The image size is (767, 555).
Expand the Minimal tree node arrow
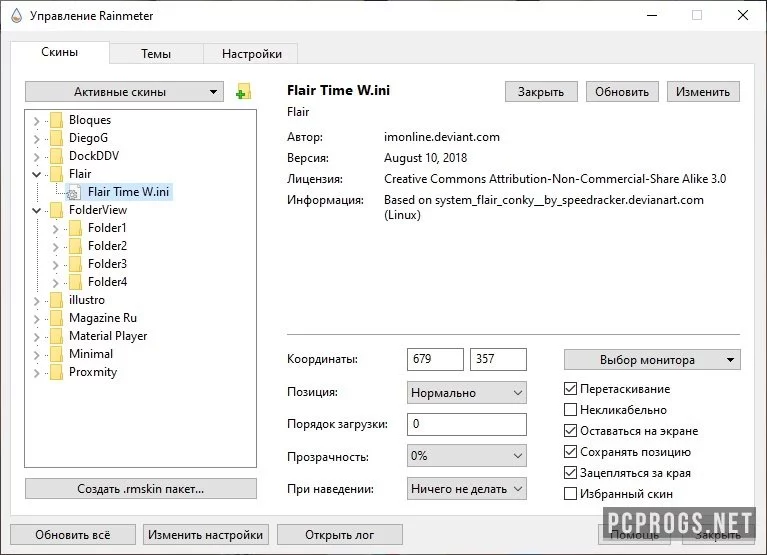point(36,355)
